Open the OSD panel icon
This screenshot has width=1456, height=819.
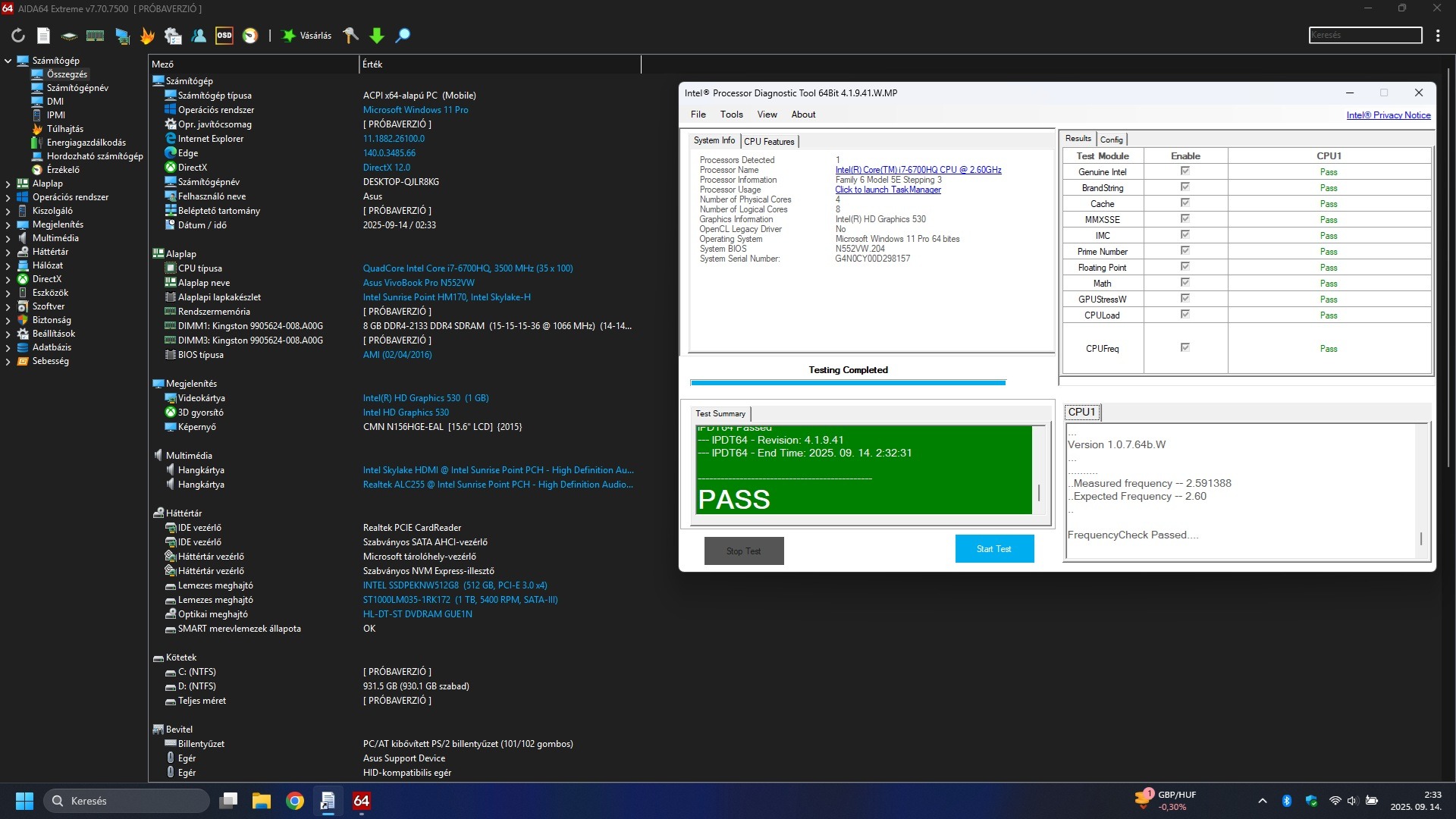pos(224,36)
